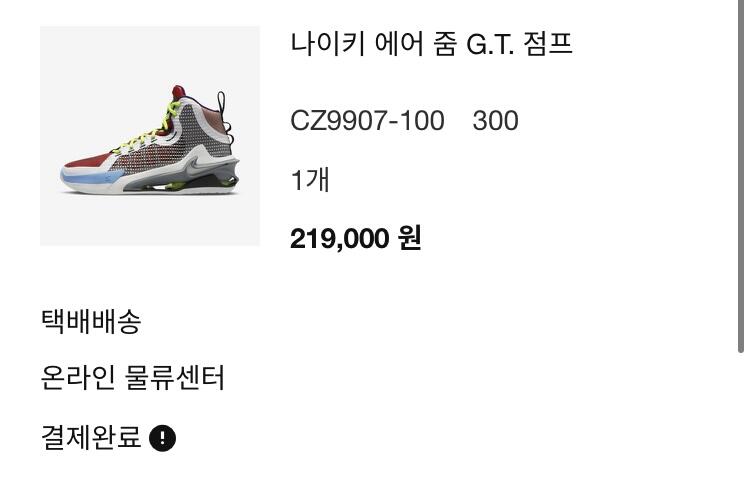Click the neon yellow laces in the shoe image
This screenshot has width=750, height=486.
point(151,128)
